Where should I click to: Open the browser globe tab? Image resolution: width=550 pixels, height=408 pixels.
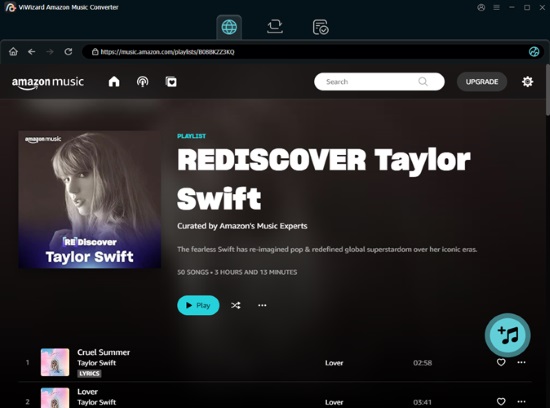click(x=229, y=27)
